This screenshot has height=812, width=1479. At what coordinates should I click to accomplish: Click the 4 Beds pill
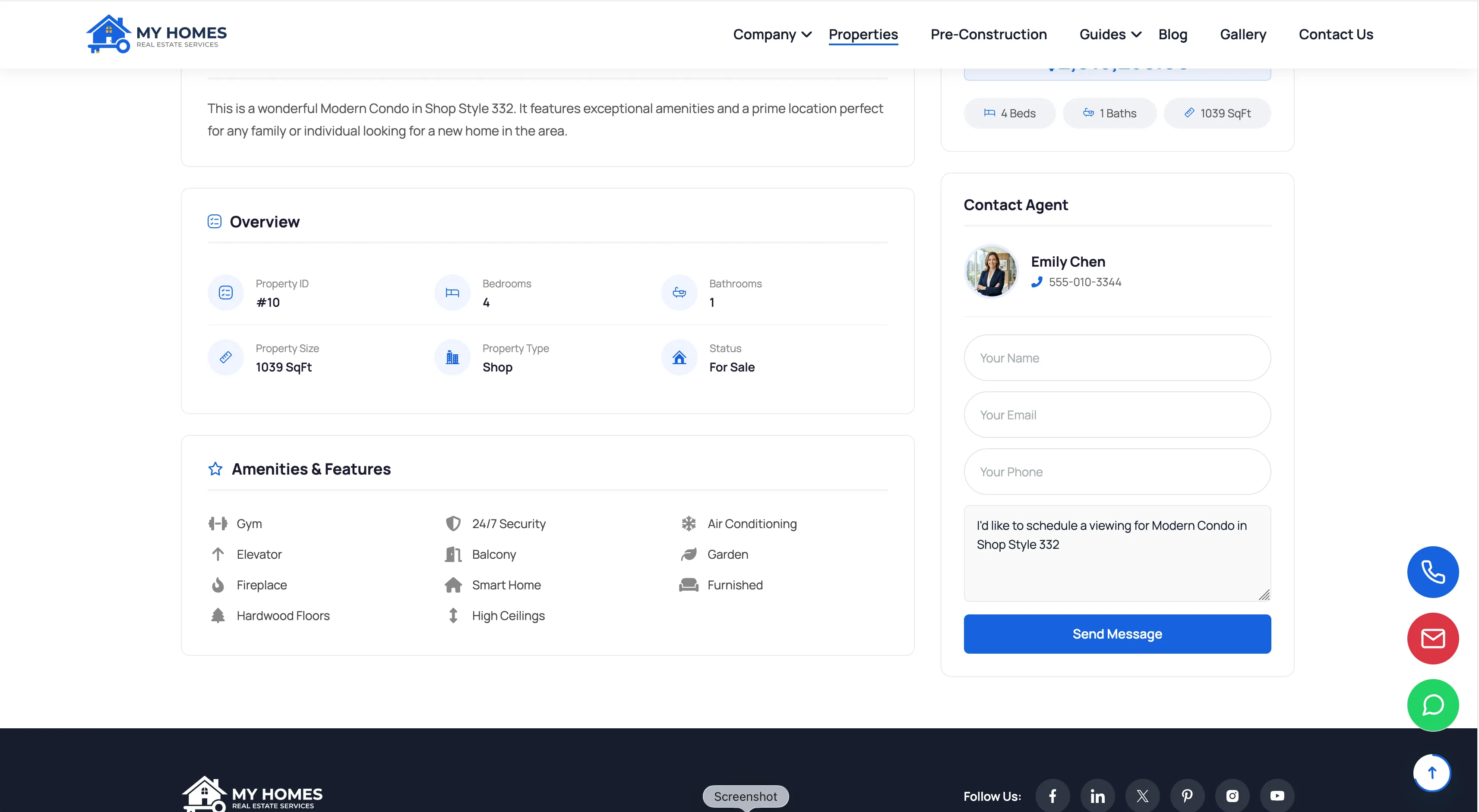(1009, 113)
